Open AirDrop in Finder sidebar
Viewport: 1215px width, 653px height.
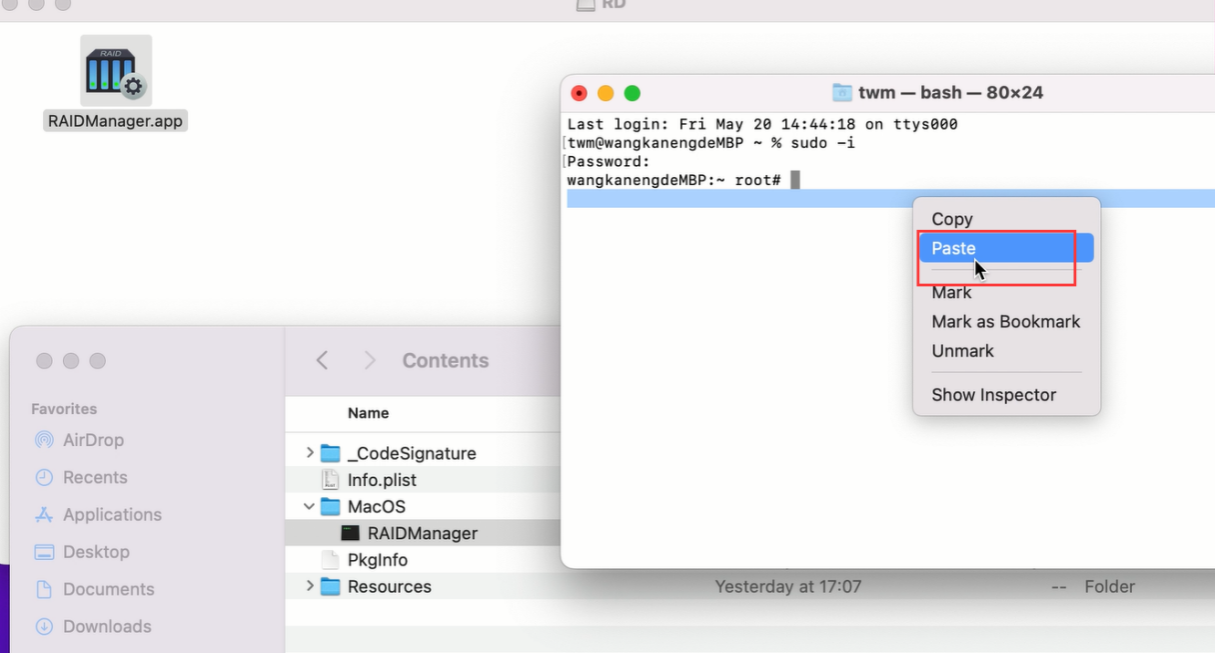(x=79, y=440)
